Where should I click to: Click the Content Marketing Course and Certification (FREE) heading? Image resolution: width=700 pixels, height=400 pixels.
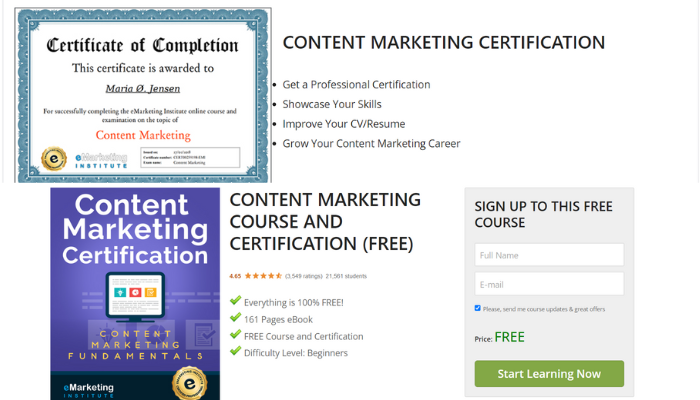(x=325, y=222)
